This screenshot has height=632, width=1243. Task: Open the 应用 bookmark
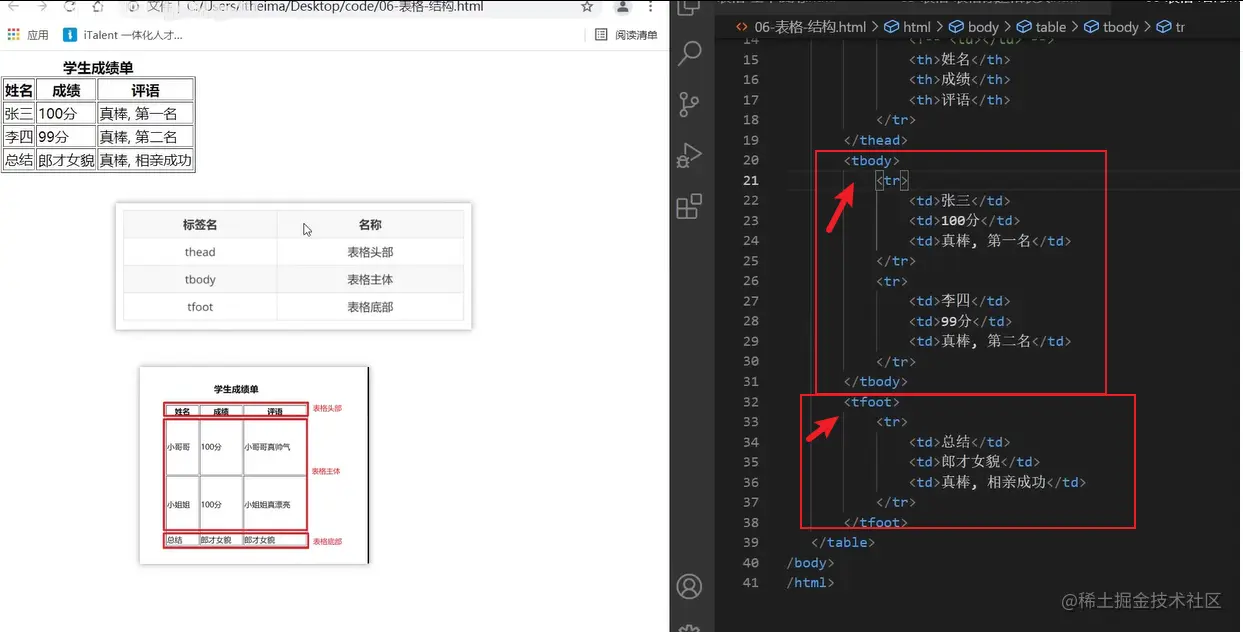(37, 33)
